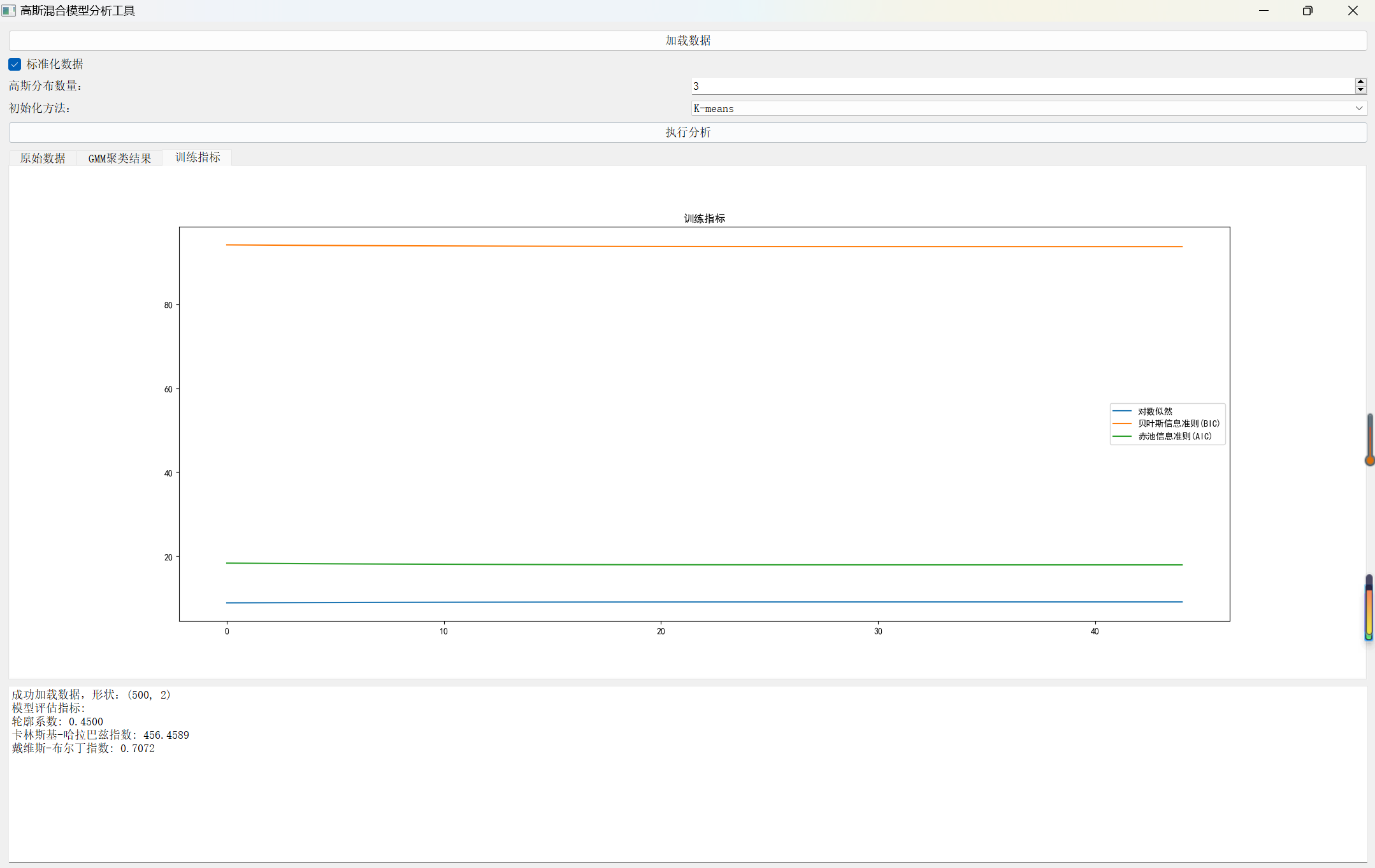This screenshot has height=868, width=1375.
Task: Select the 训练指标 tab
Action: [x=198, y=157]
